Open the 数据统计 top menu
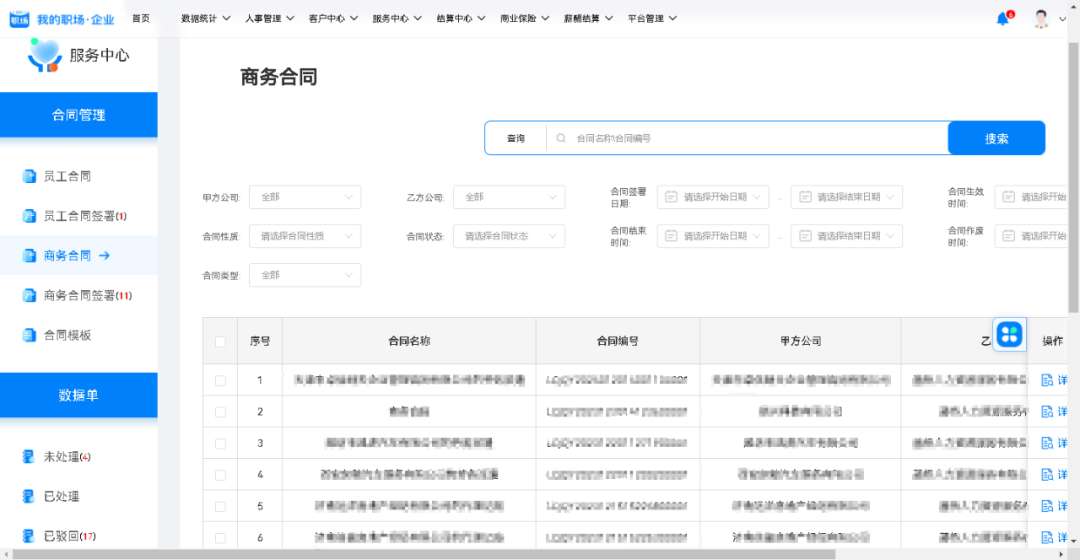The image size is (1080, 560). coord(205,19)
